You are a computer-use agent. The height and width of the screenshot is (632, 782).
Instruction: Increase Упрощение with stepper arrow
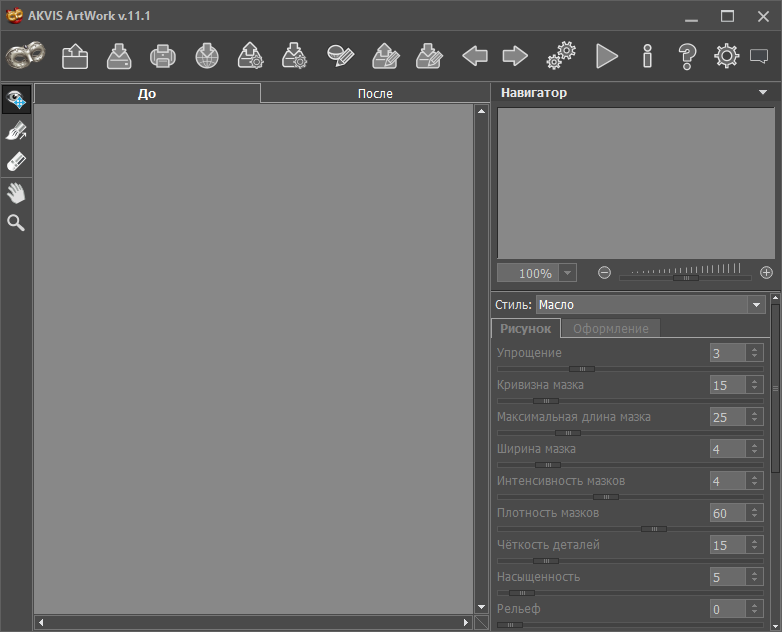tap(755, 349)
